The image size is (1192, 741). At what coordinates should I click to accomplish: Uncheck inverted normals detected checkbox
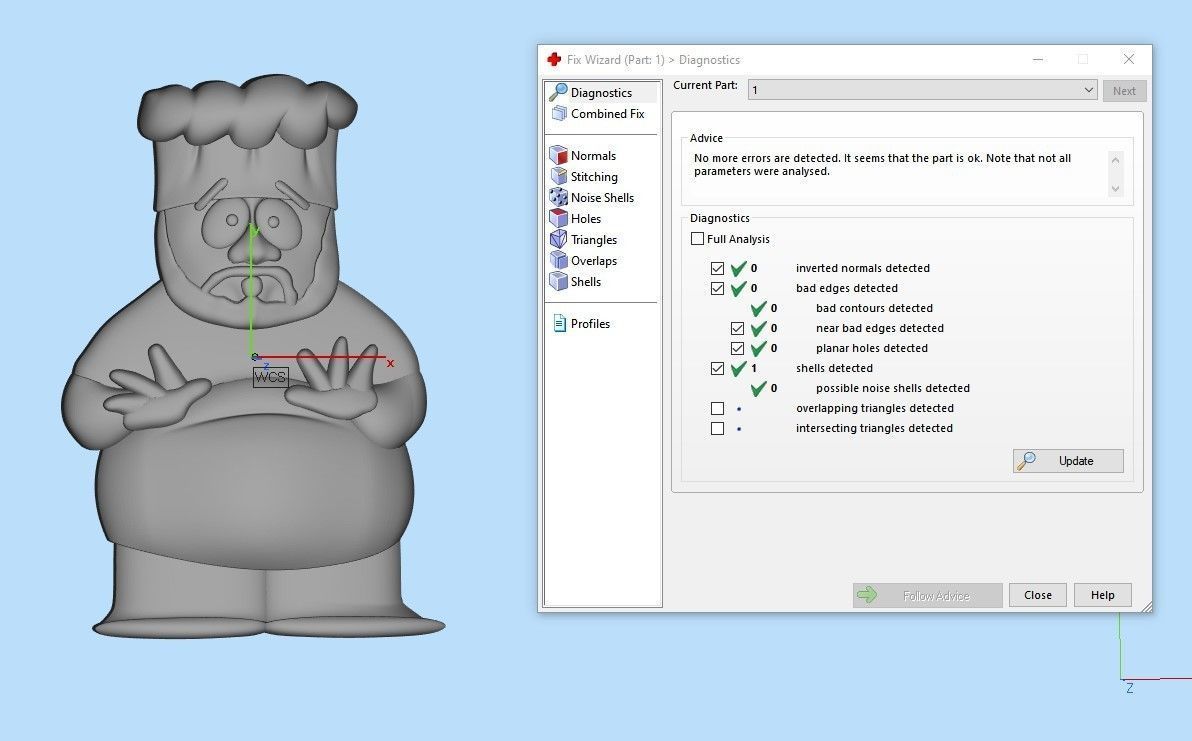[x=717, y=268]
